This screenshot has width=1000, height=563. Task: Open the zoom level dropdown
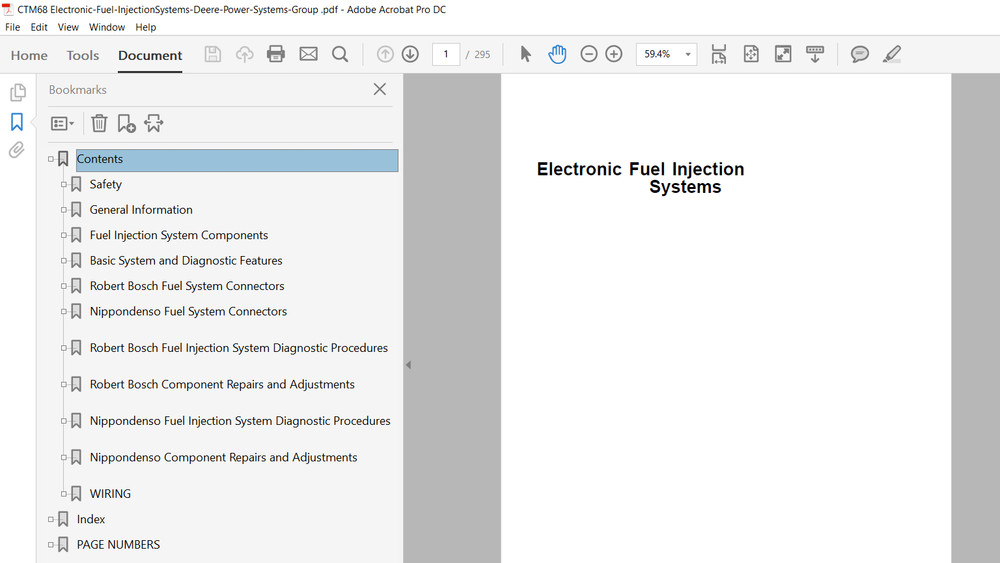pos(688,54)
